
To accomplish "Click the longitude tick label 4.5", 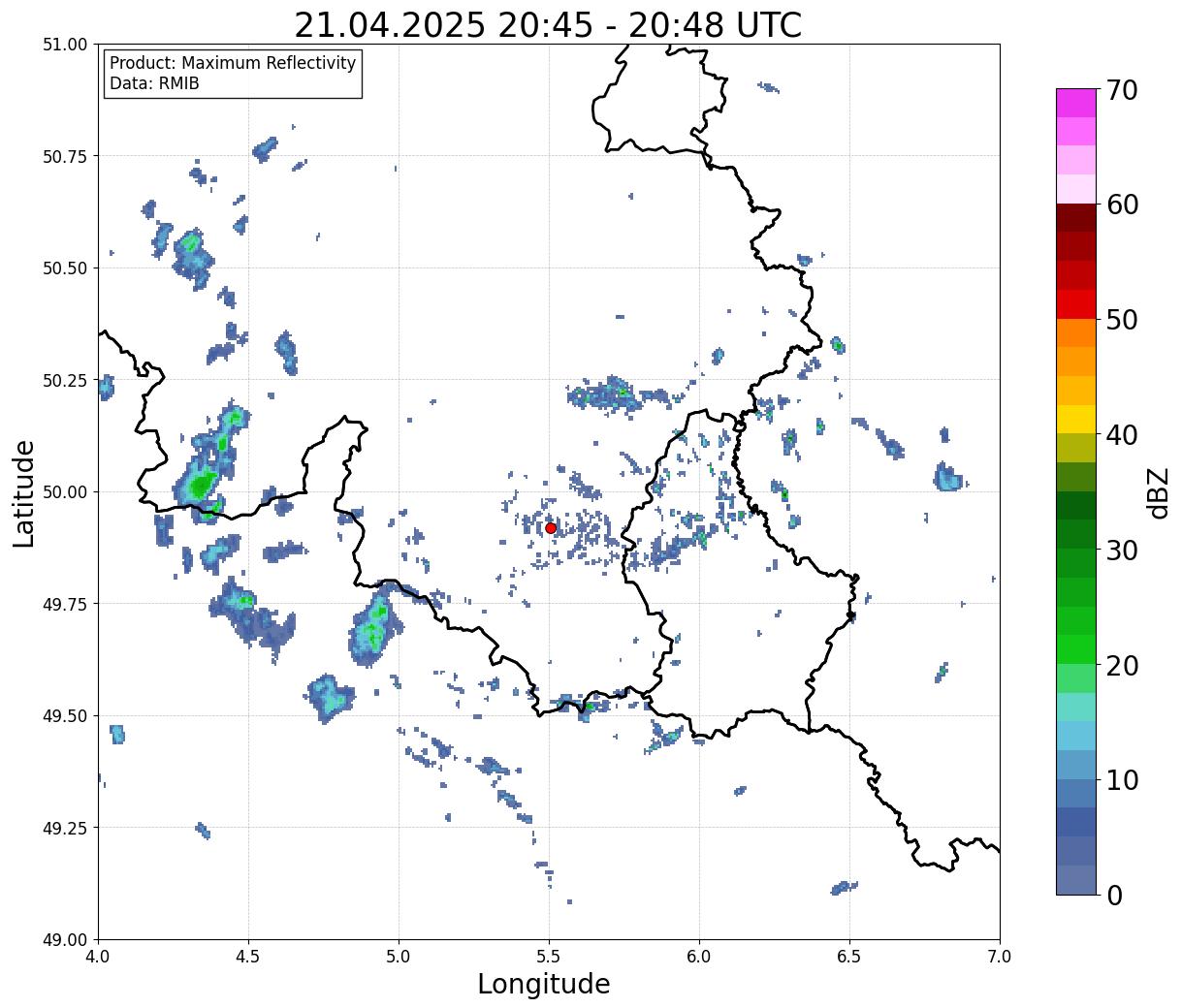I will 248,957.
